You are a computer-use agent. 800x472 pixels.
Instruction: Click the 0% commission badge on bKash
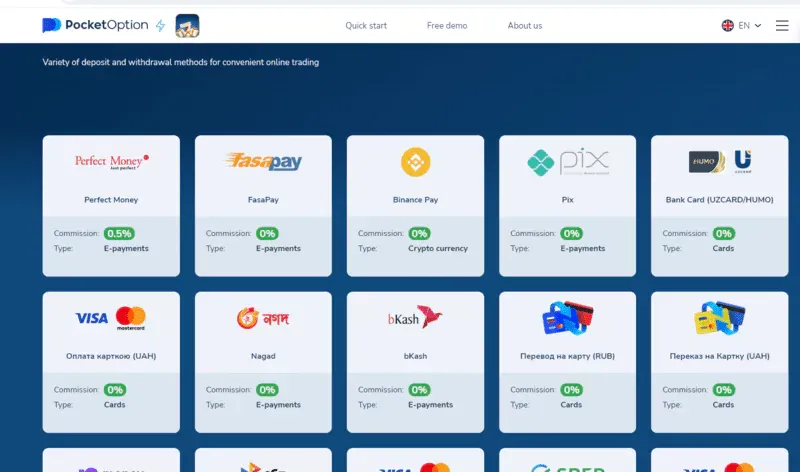[x=419, y=390]
